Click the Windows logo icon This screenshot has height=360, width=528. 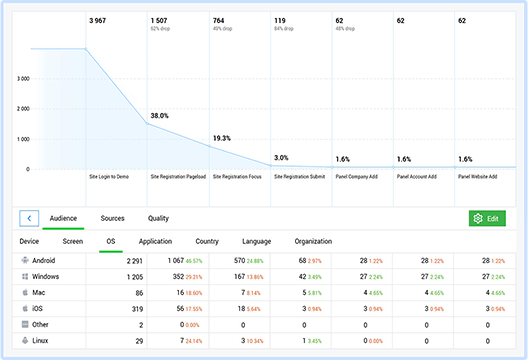25,276
